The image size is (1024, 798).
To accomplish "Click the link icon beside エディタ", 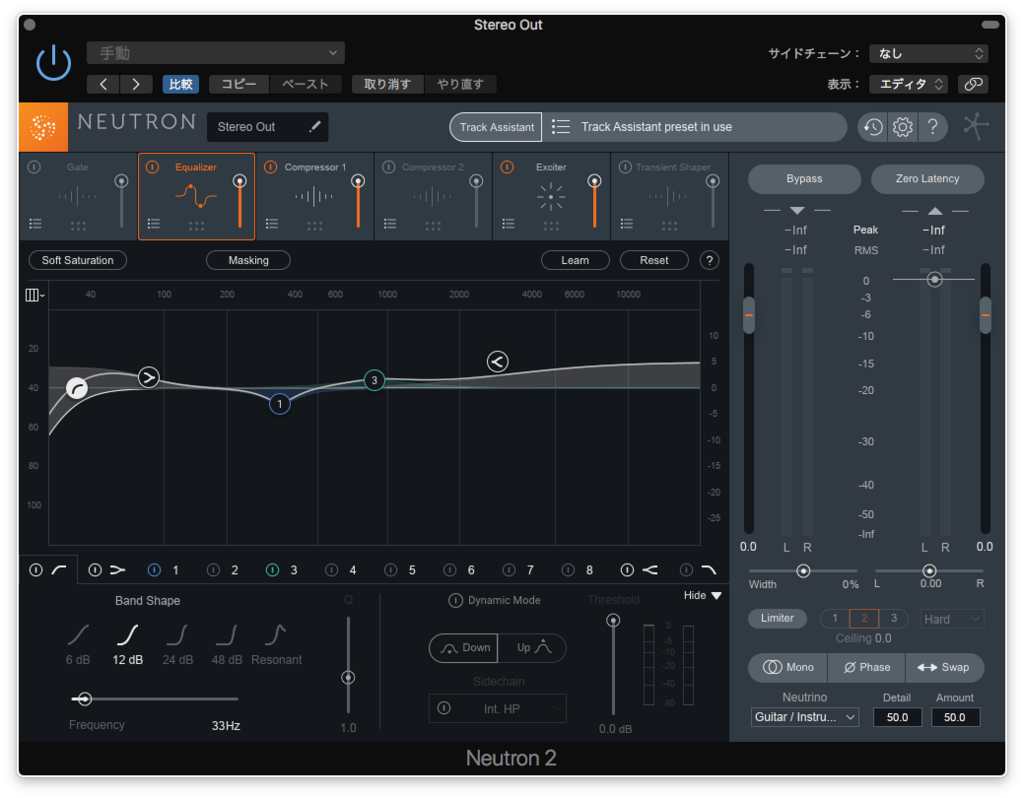I will pos(973,84).
